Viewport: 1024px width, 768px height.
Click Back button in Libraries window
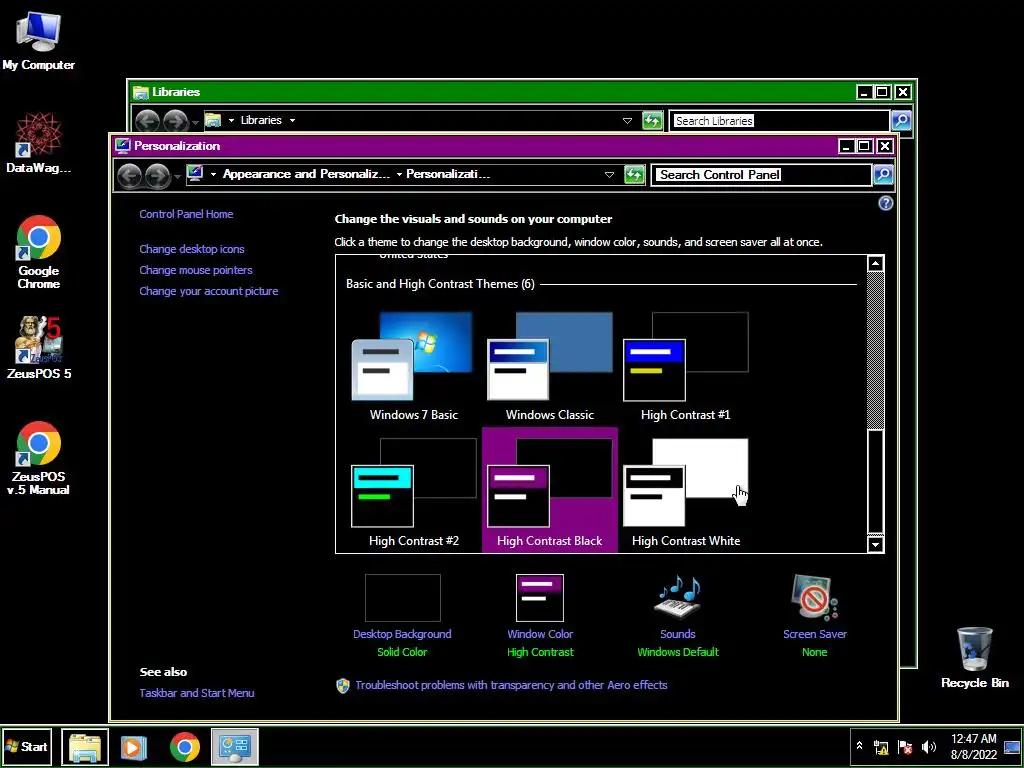148,121
